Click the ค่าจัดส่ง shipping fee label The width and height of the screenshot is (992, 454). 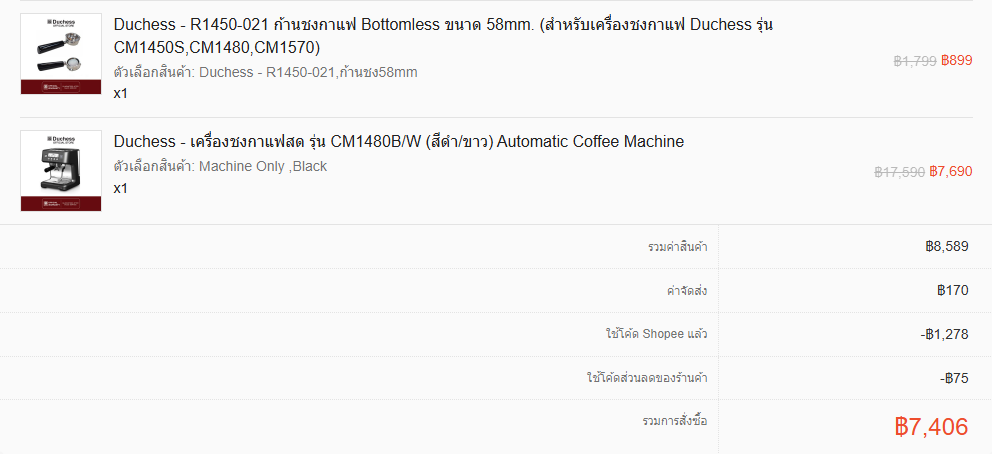[687, 291]
